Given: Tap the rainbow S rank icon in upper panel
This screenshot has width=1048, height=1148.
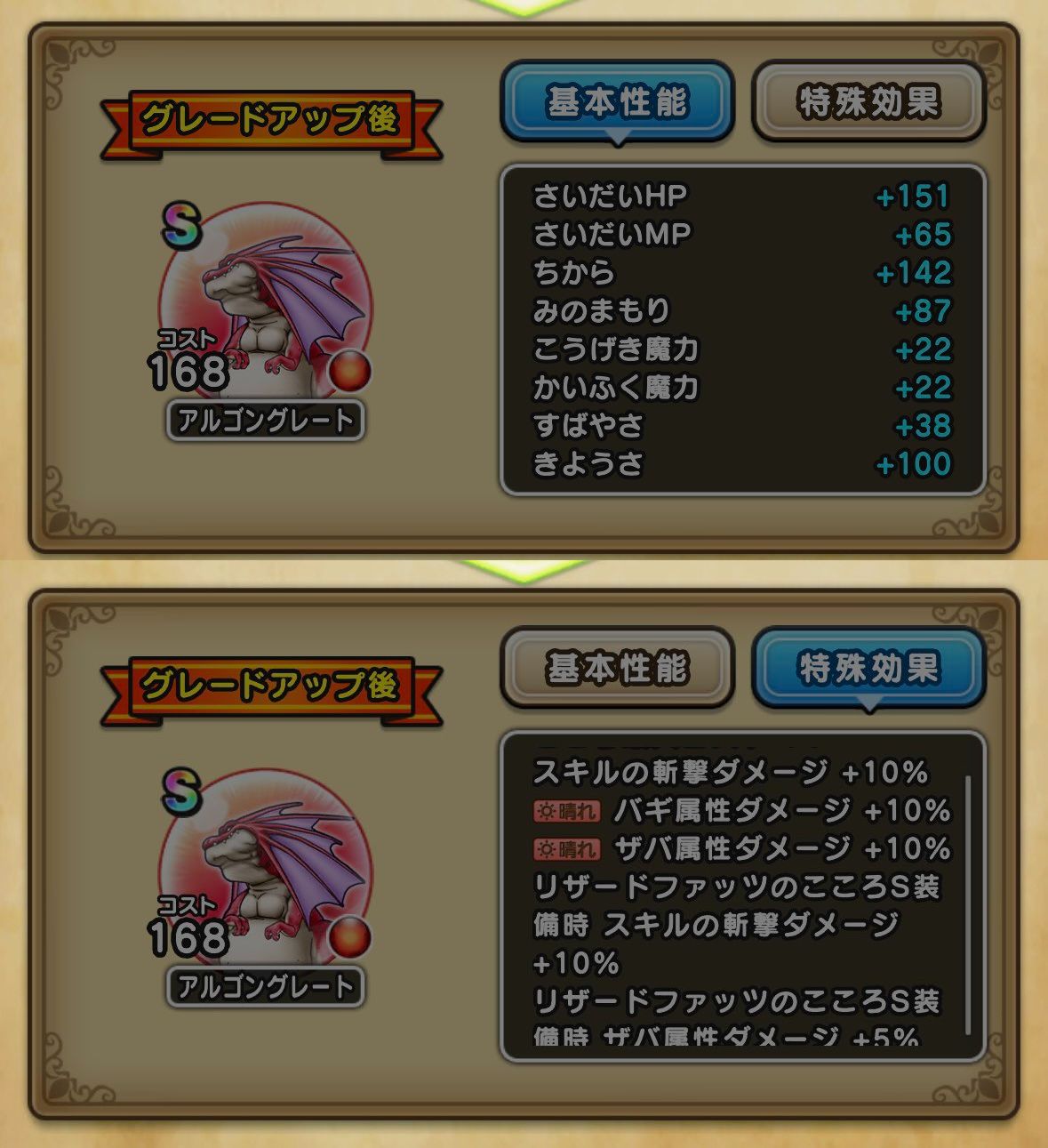Looking at the screenshot, I should [x=182, y=226].
